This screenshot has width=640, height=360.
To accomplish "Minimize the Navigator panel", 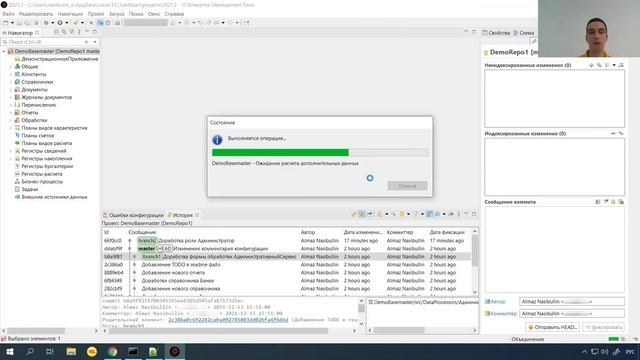I will [x=87, y=32].
